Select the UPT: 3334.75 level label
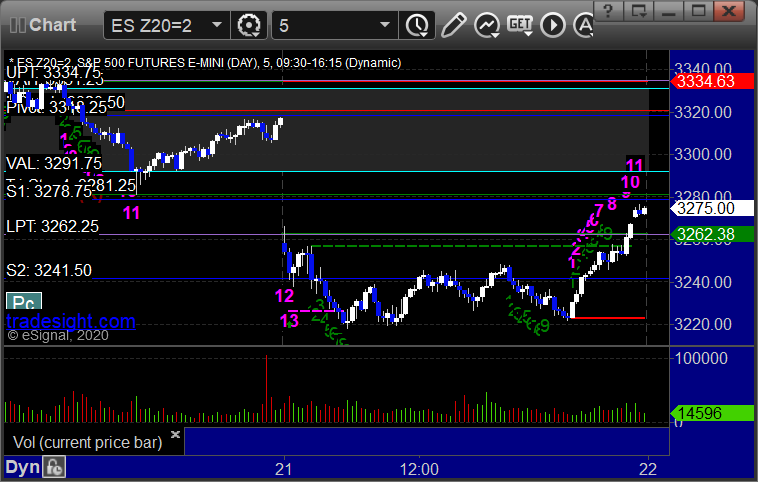Screen dimensions: 758x482 [54, 73]
